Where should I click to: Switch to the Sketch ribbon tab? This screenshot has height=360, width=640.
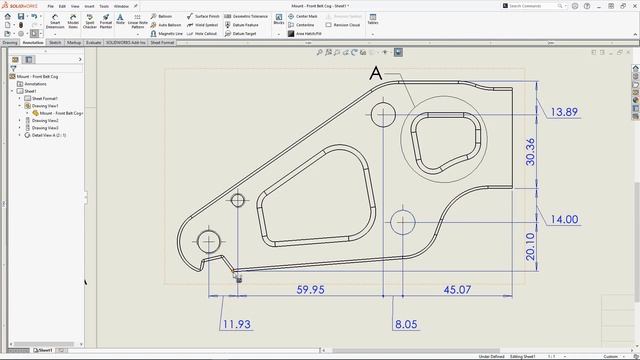click(x=55, y=42)
